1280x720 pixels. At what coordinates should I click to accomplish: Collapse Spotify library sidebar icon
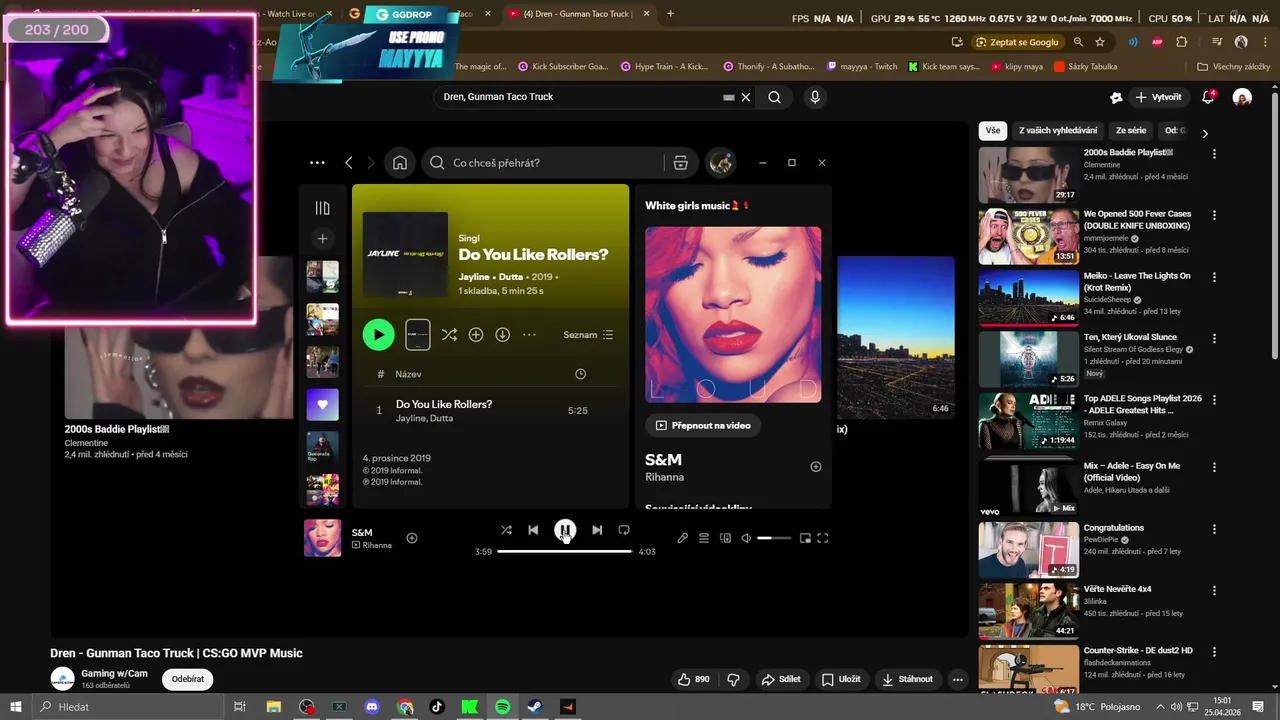click(x=322, y=208)
